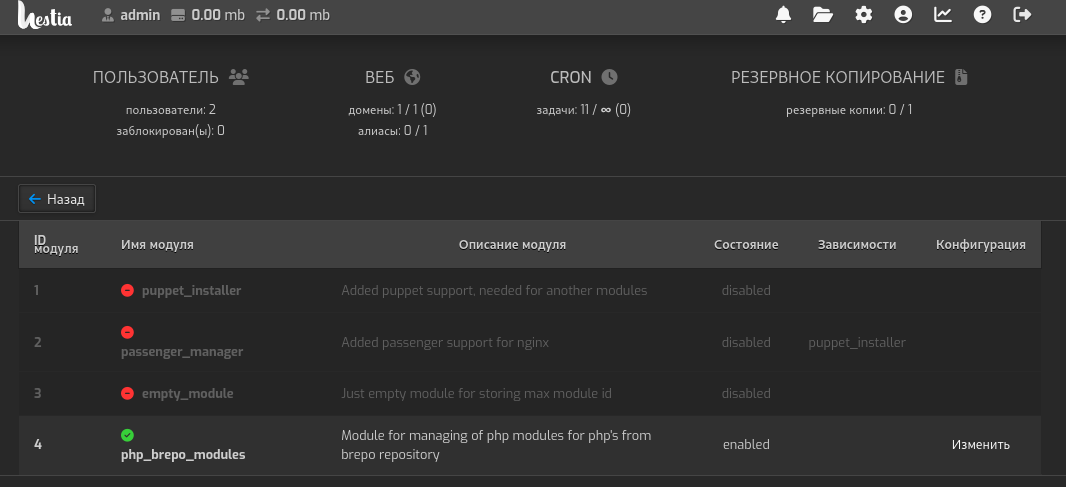
Task: Disable php_brepo_modules via green status icon
Action: [x=127, y=435]
